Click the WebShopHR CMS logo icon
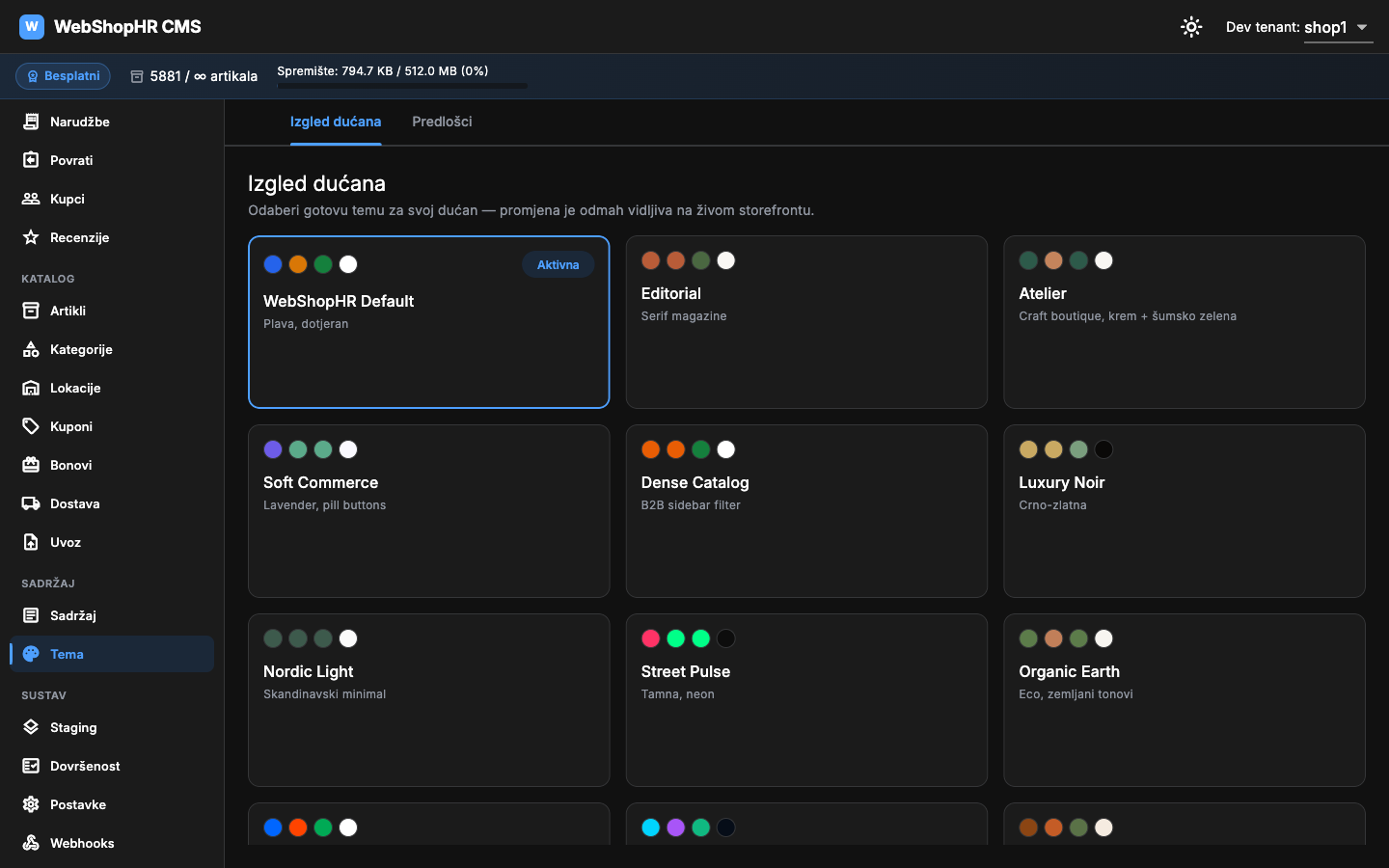 [x=32, y=26]
